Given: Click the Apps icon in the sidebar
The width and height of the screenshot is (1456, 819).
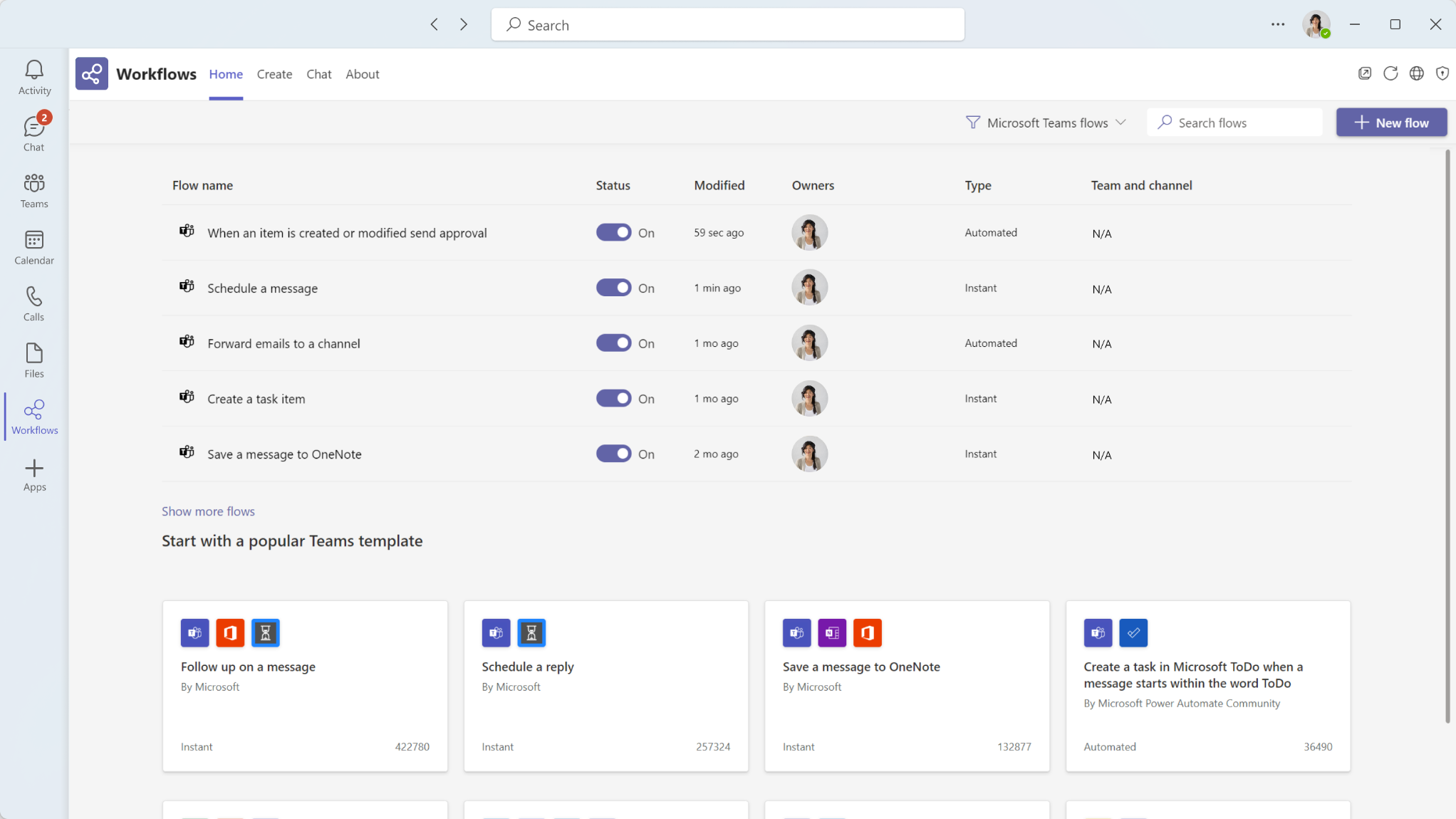Looking at the screenshot, I should click(x=33, y=474).
